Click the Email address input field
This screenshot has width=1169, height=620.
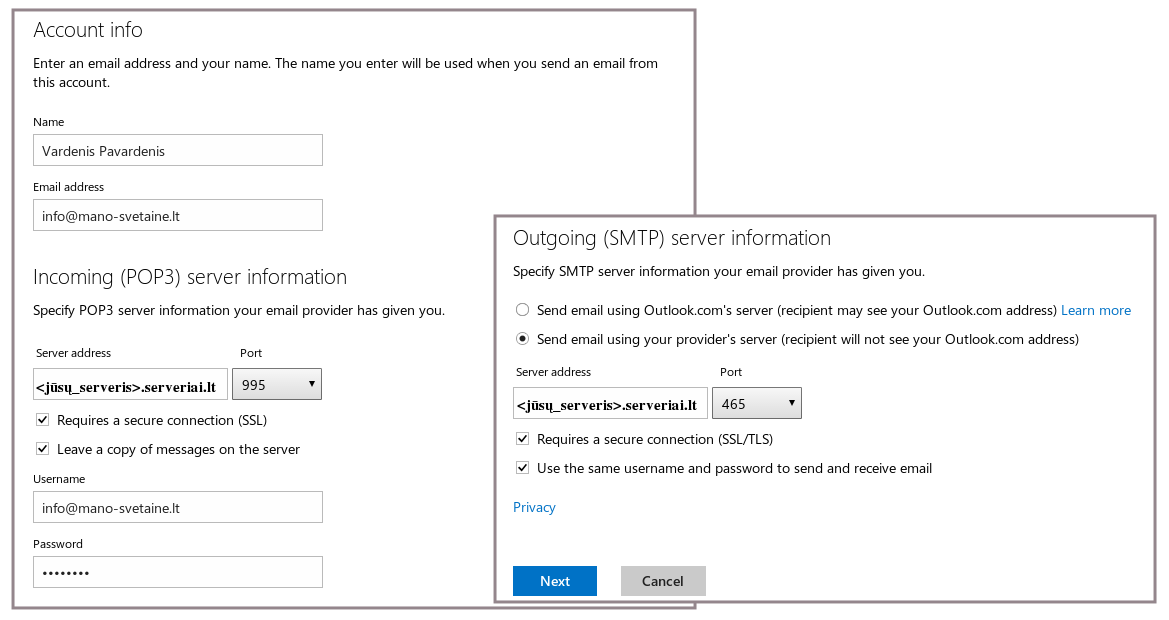click(177, 215)
